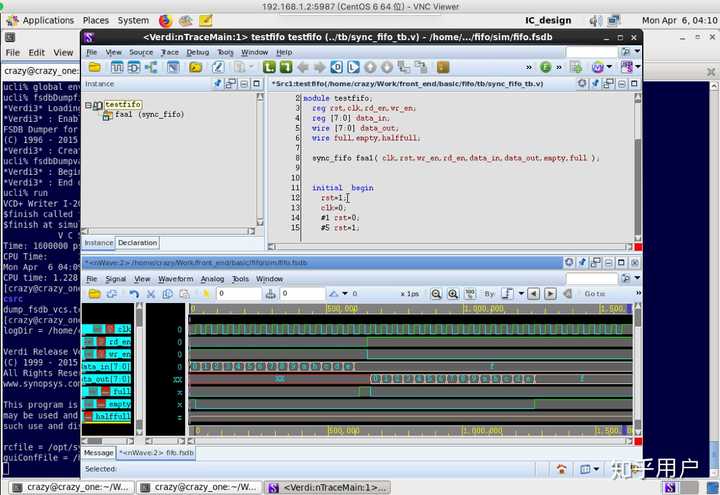The image size is (720, 495).
Task: Switch to the Declaration tab
Action: (137, 242)
